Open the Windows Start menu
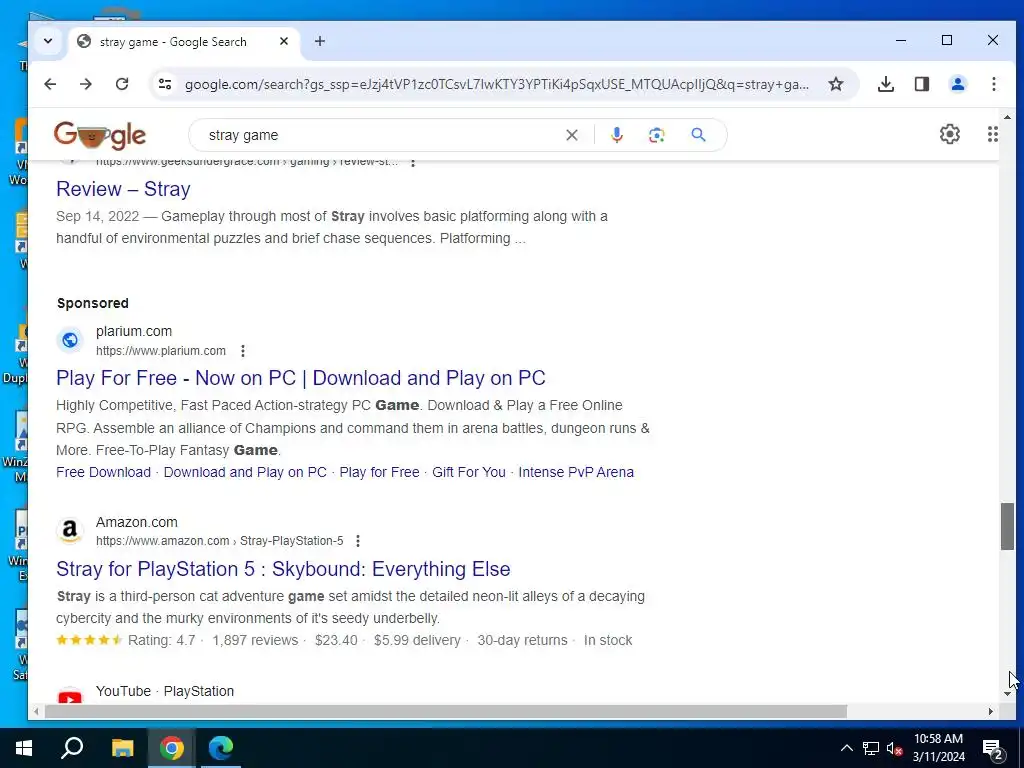The height and width of the screenshot is (768, 1024). (x=24, y=748)
